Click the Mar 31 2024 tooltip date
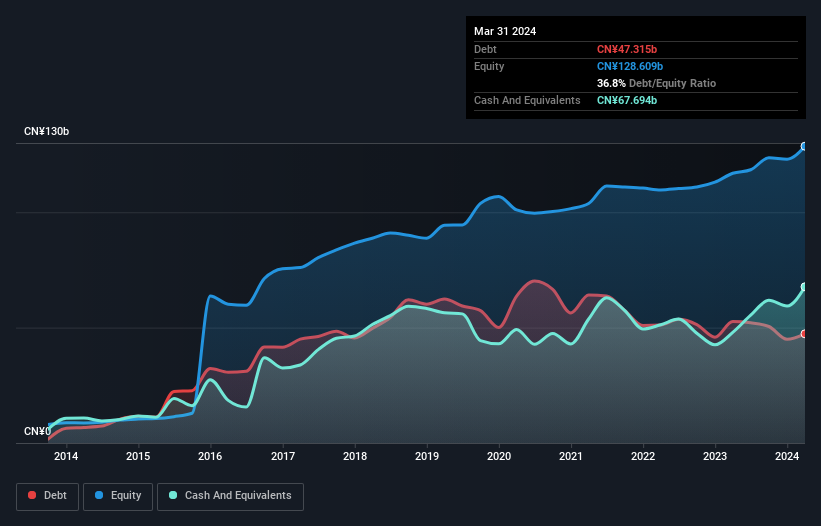This screenshot has height=526, width=821. 505,31
